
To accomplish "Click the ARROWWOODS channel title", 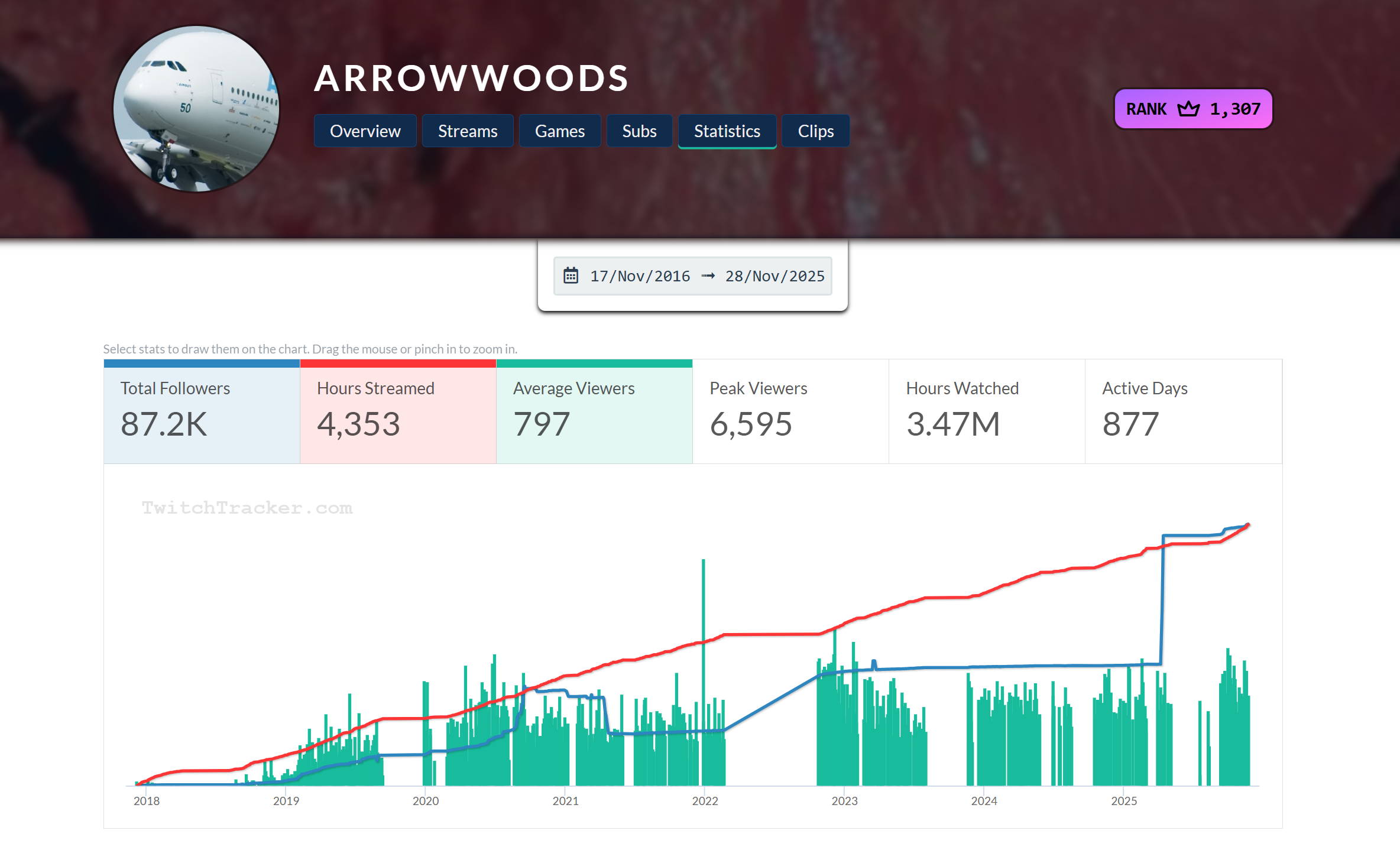I will coord(471,79).
